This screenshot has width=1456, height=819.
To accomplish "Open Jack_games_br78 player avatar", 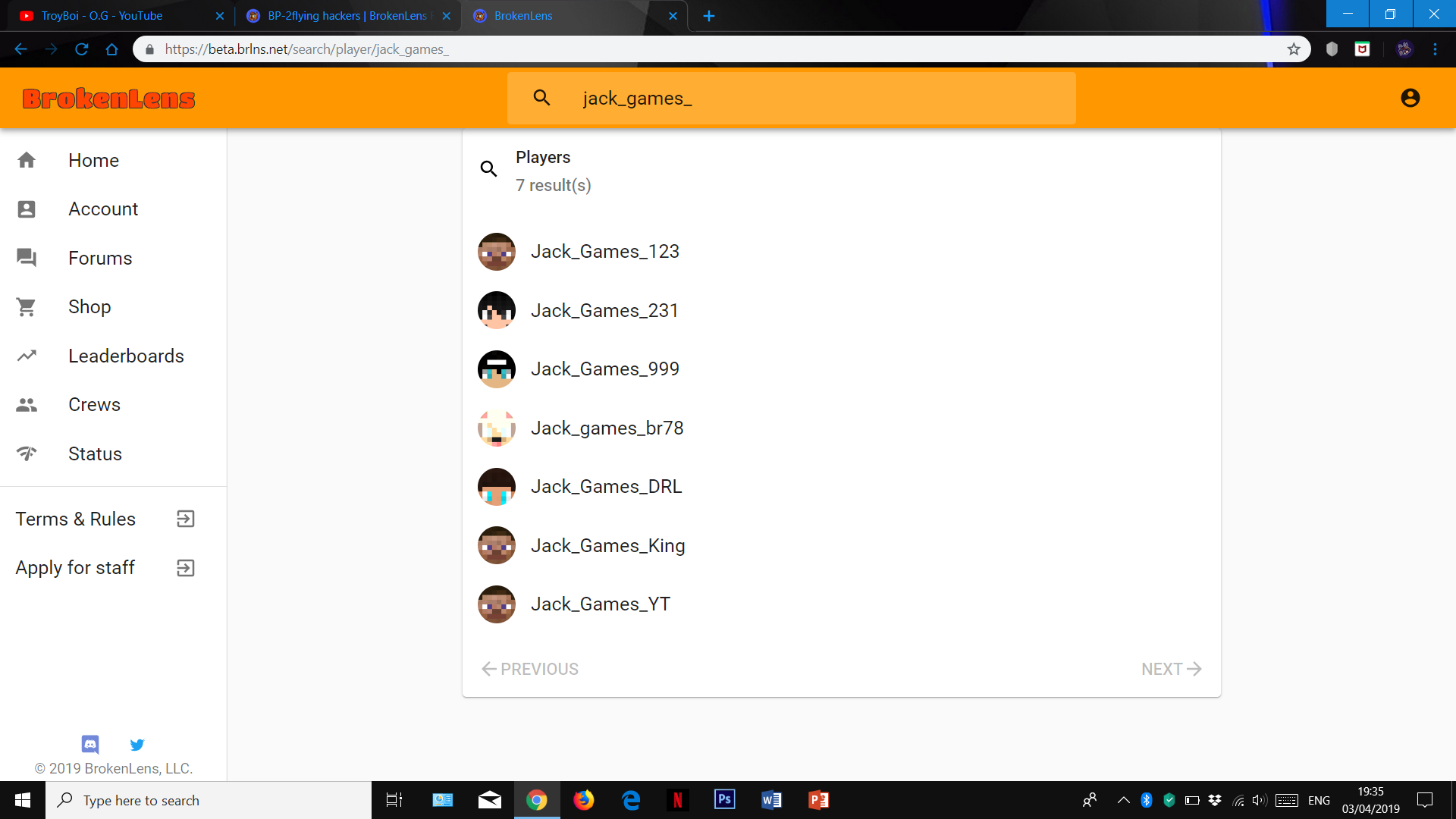I will (x=497, y=428).
